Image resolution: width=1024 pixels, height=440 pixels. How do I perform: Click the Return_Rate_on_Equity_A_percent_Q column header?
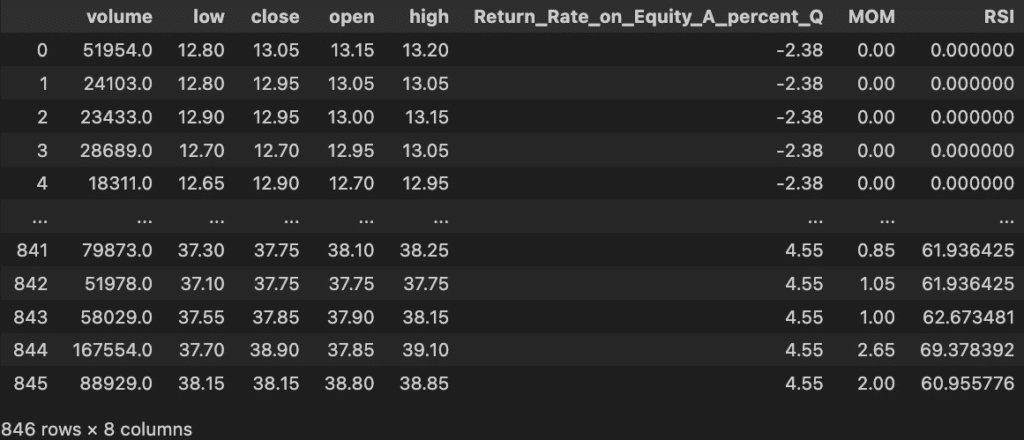(x=648, y=17)
